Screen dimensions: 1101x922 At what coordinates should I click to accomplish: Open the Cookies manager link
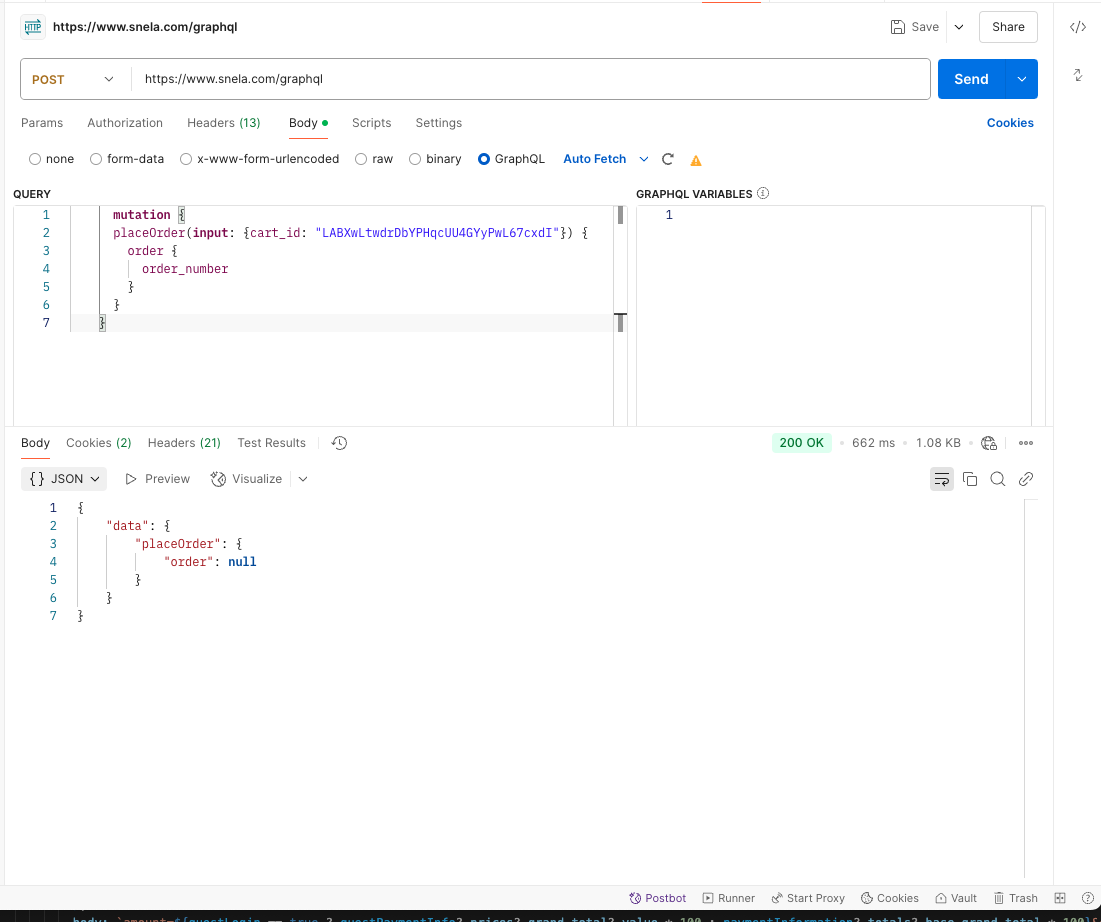click(1010, 123)
